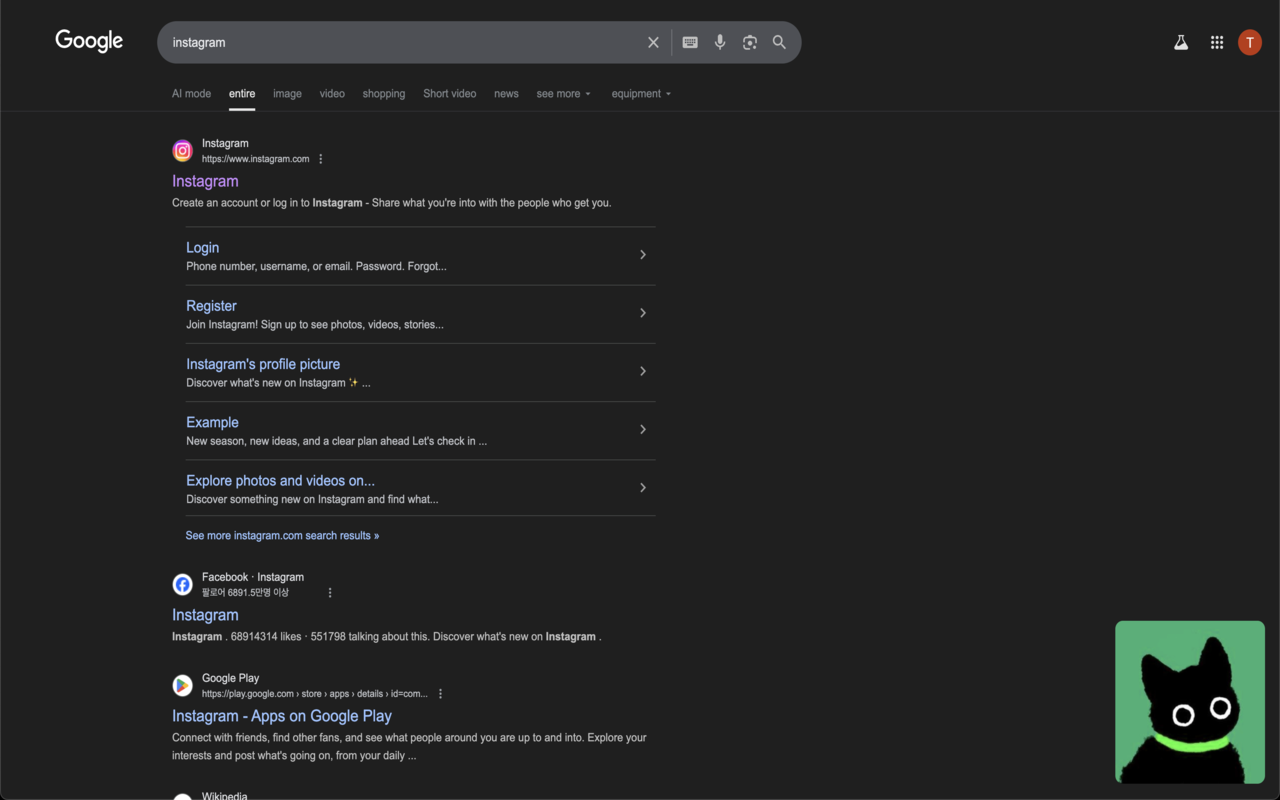The width and height of the screenshot is (1280, 800).
Task: Open the Register sitelink
Action: 211,306
